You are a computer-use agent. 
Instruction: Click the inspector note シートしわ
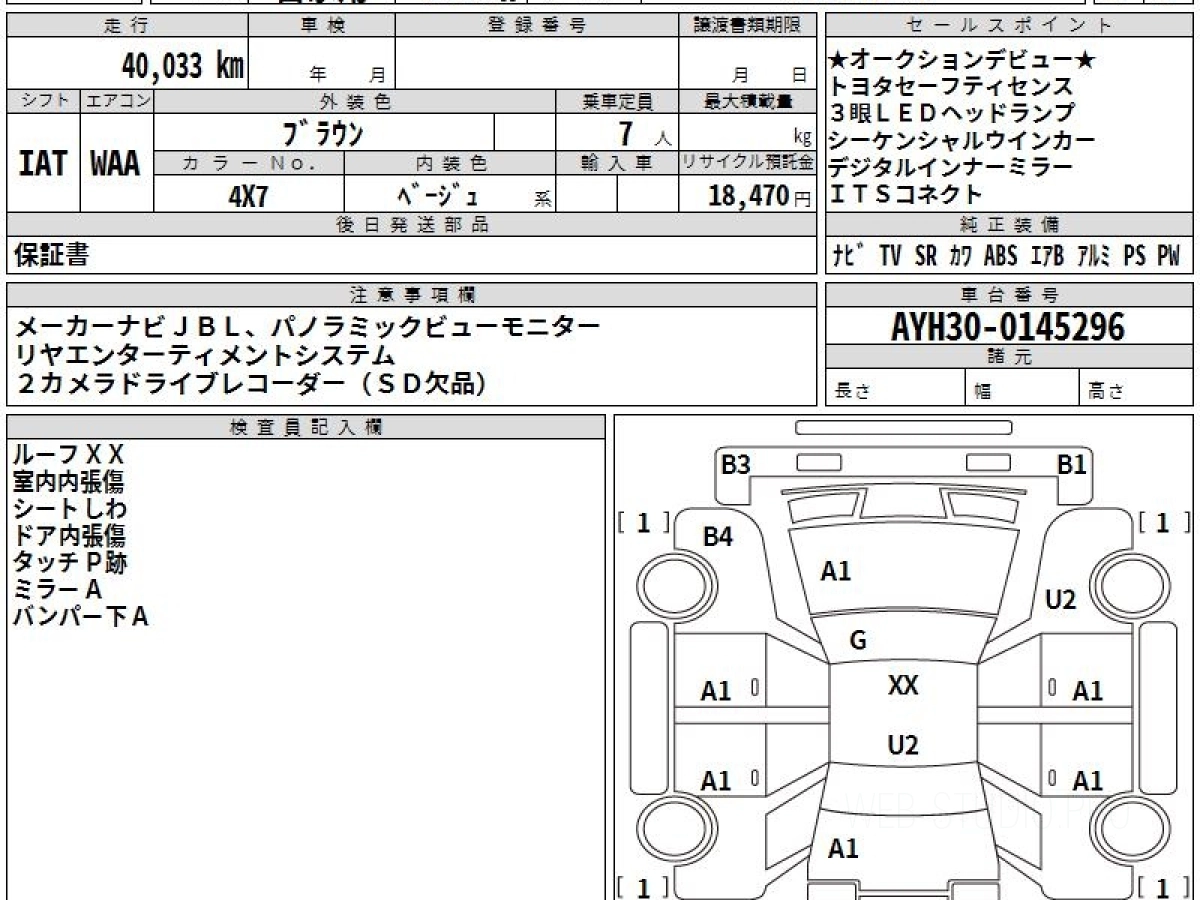pyautogui.click(x=69, y=509)
